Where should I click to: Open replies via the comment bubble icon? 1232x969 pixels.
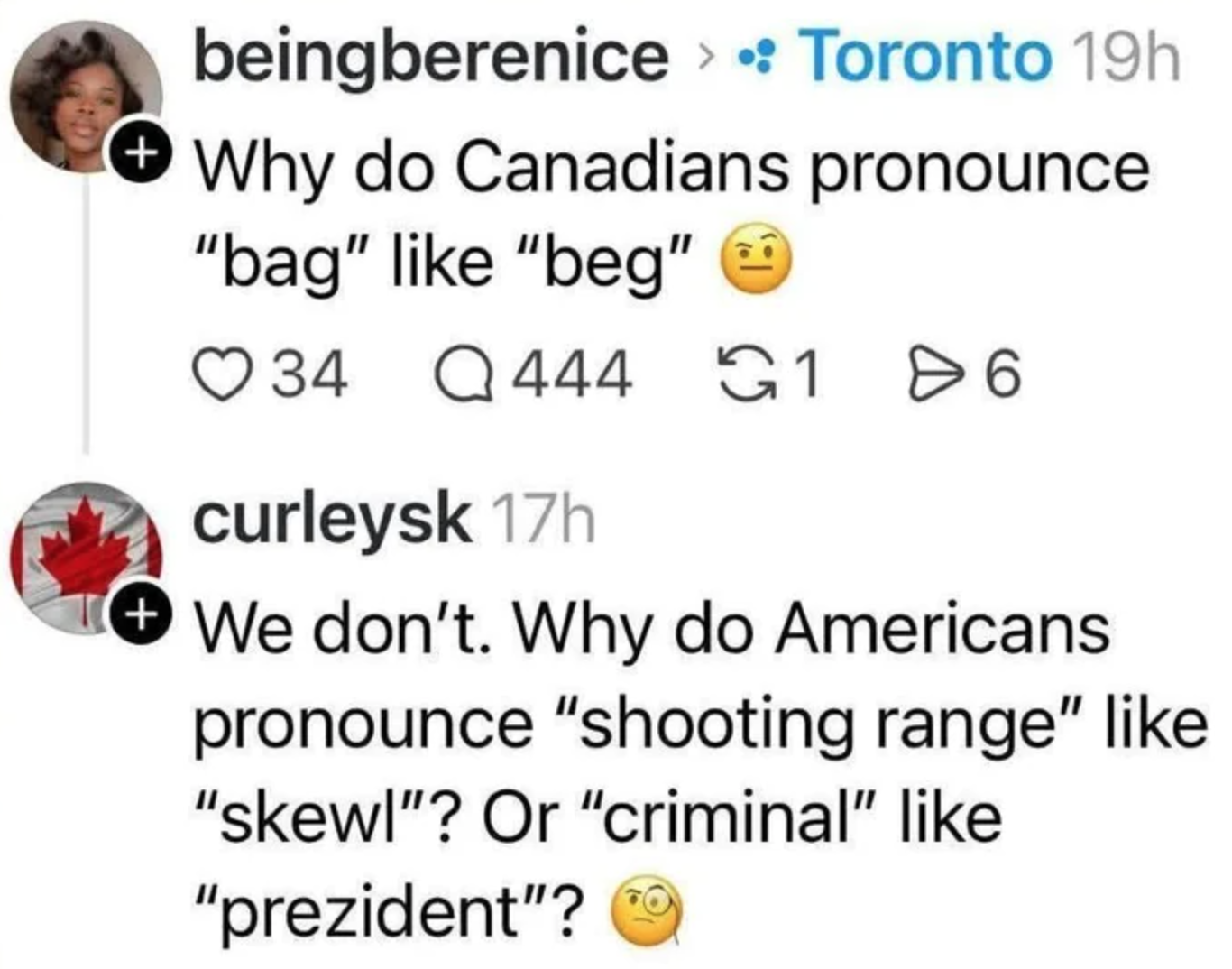point(464,375)
